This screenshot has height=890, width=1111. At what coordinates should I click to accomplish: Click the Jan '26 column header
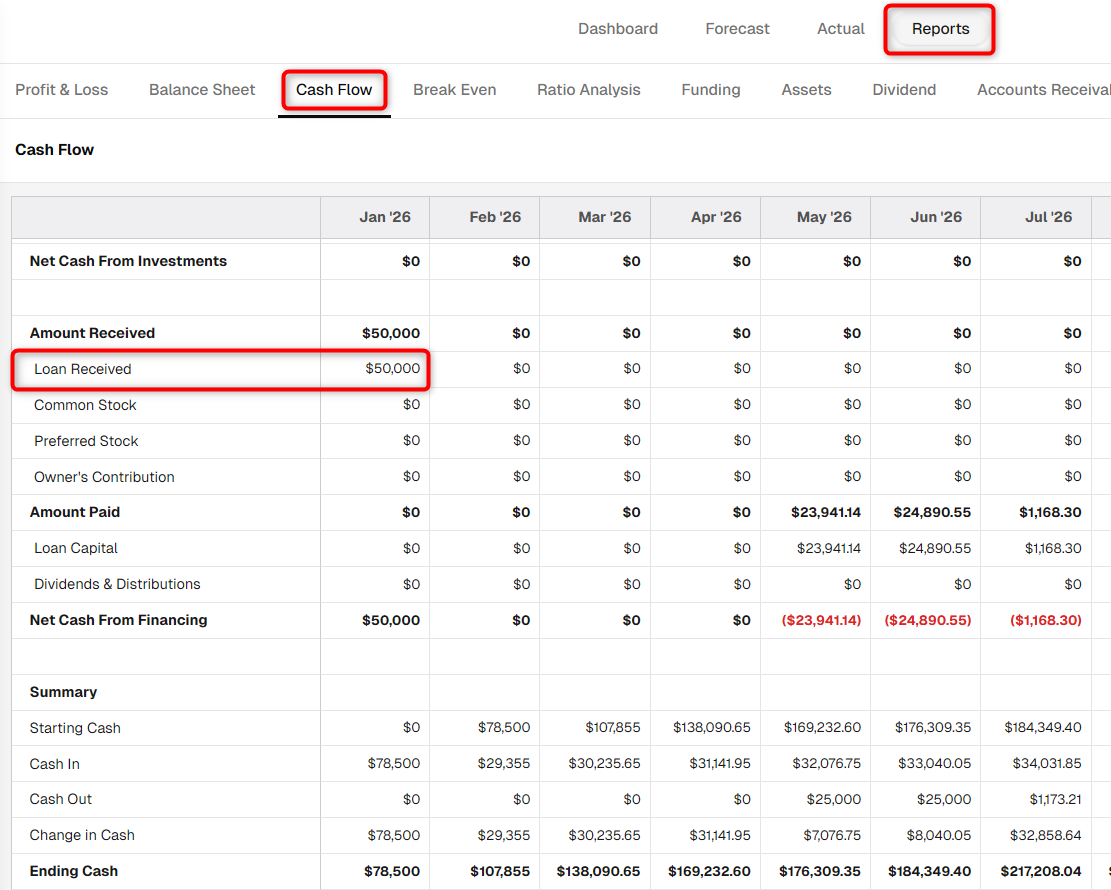(385, 217)
